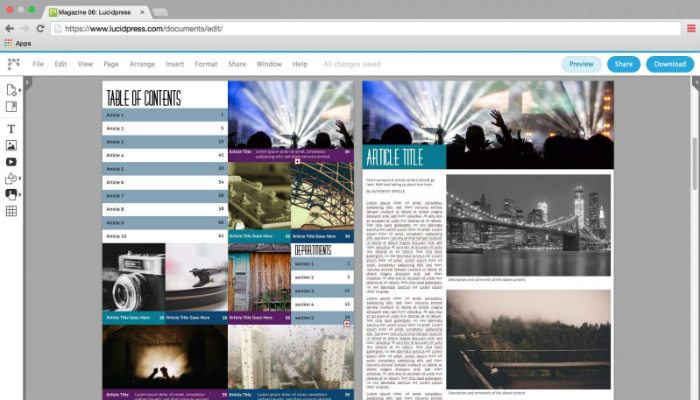The image size is (700, 400).
Task: Open the Arrange menu
Action: [x=142, y=64]
